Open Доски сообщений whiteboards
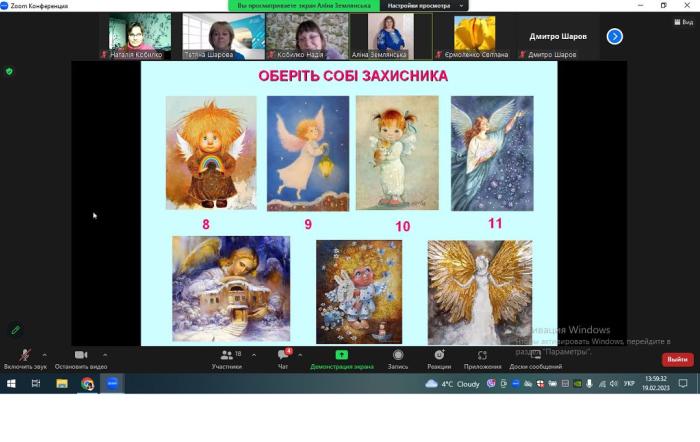700x442 pixels. [x=535, y=358]
